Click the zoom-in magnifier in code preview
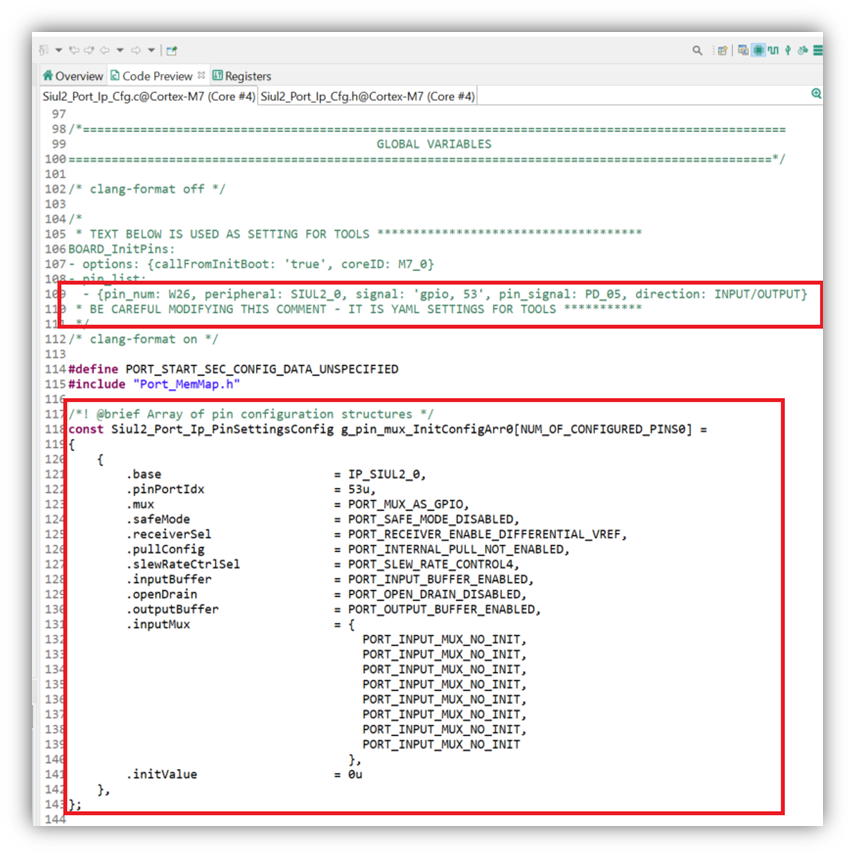This screenshot has width=855, height=858. coord(816,94)
